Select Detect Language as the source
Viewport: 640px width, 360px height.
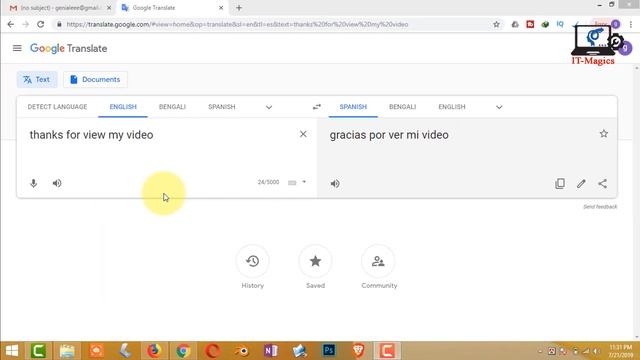click(57, 107)
